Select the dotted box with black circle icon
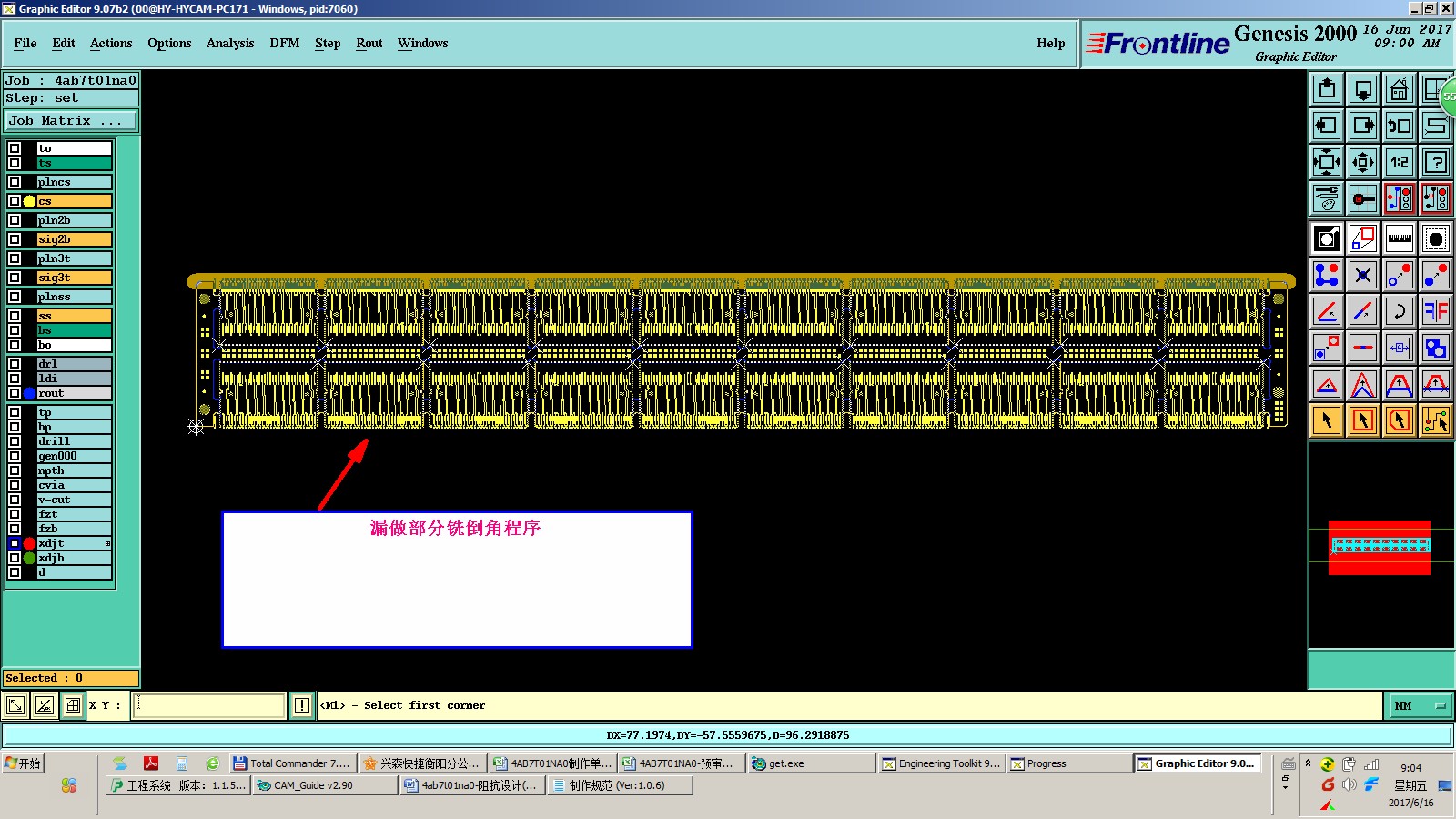This screenshot has height=819, width=1456. [x=1436, y=238]
